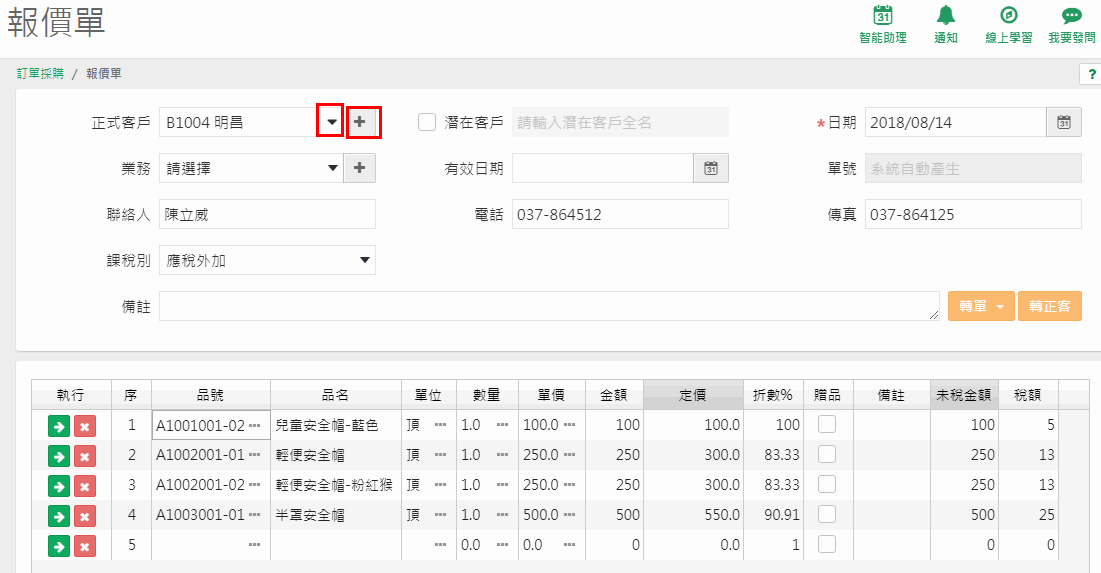Execute row 4 green arrow button

59,516
